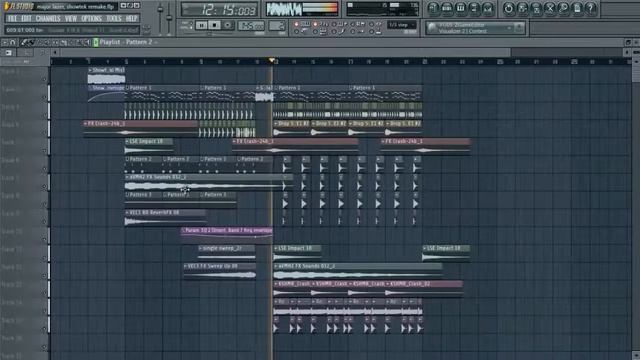Click the FL Studio logo

point(19,6)
